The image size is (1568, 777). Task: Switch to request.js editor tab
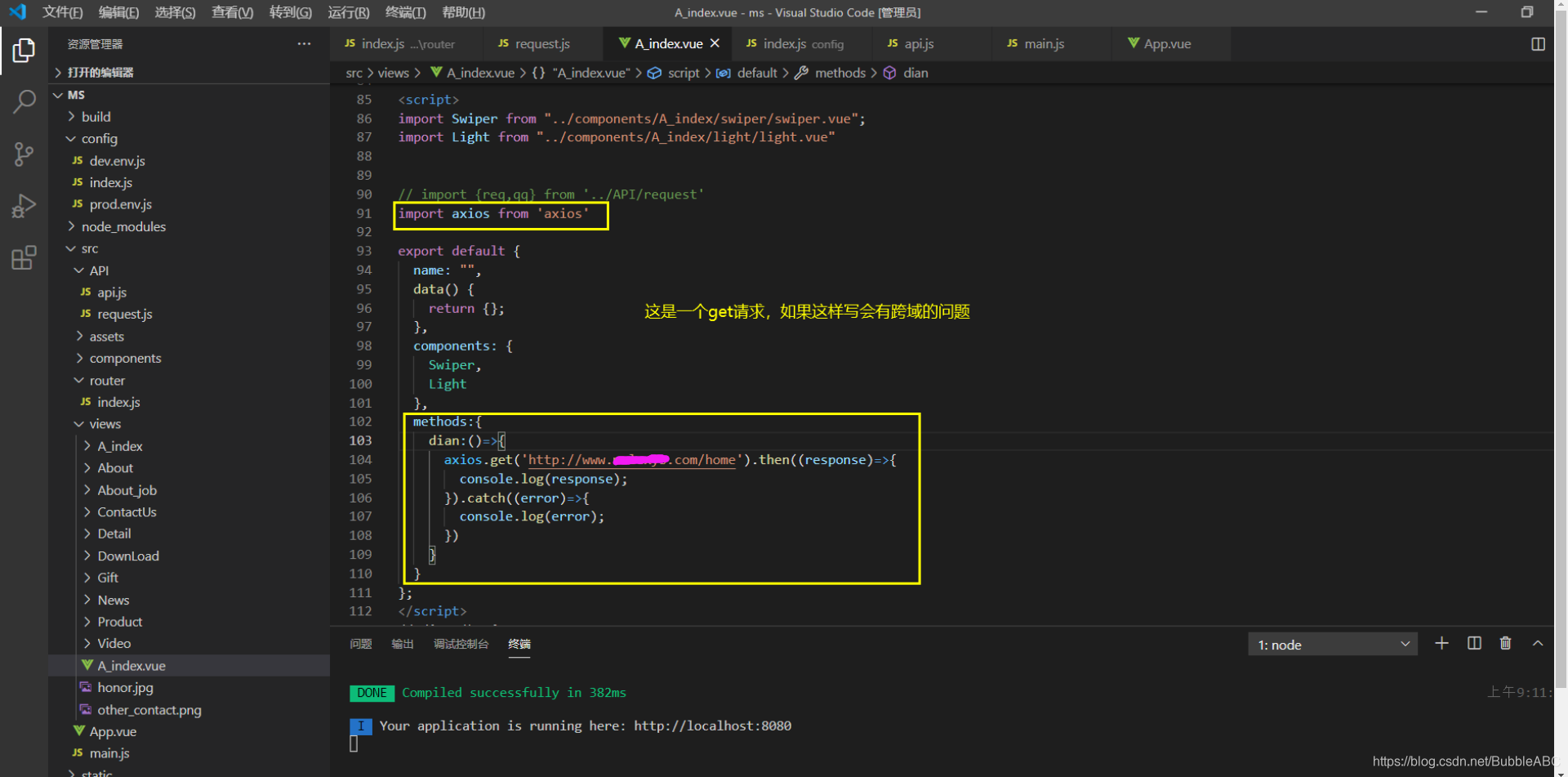[x=543, y=44]
